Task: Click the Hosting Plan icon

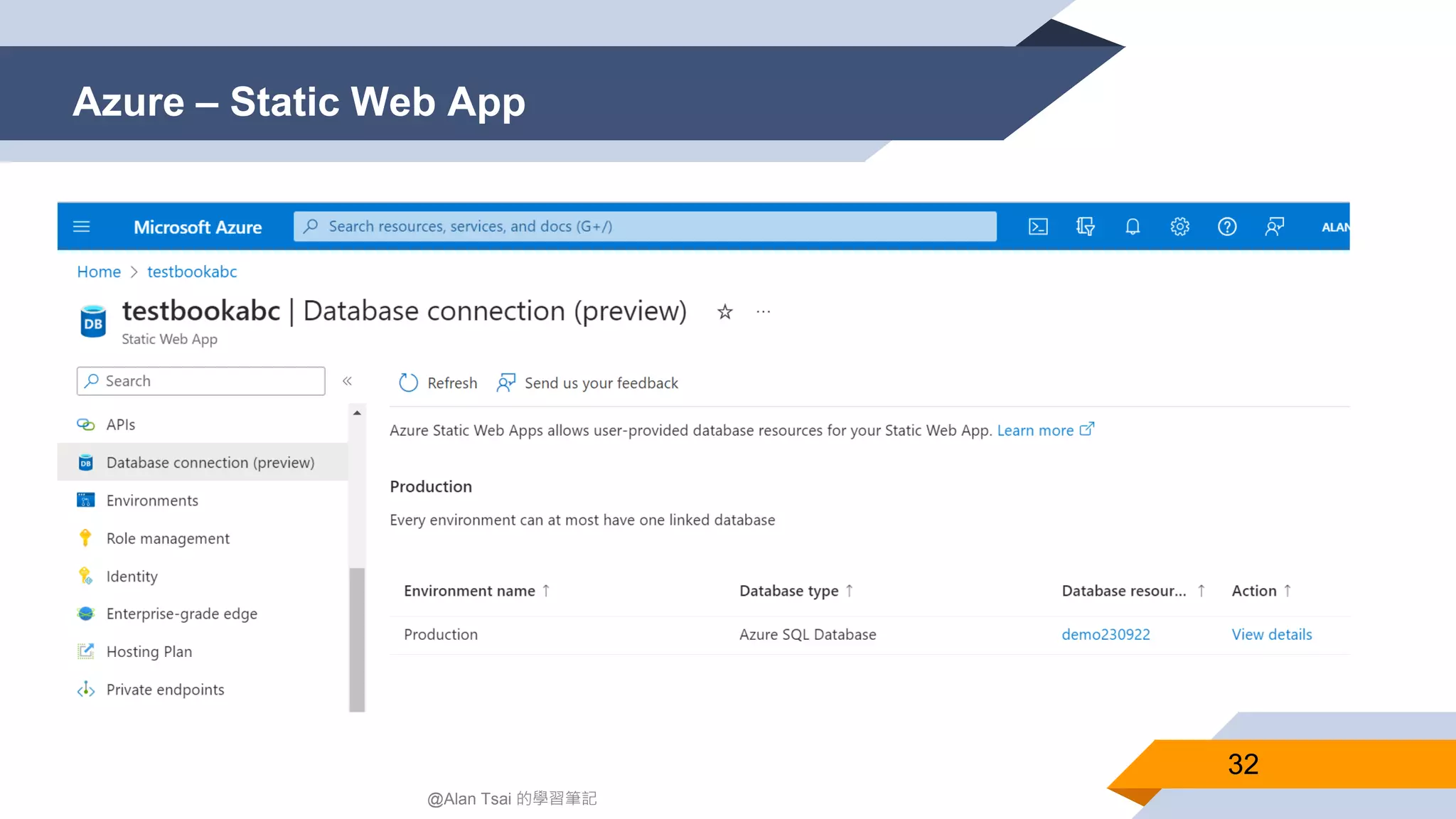Action: pos(85,651)
